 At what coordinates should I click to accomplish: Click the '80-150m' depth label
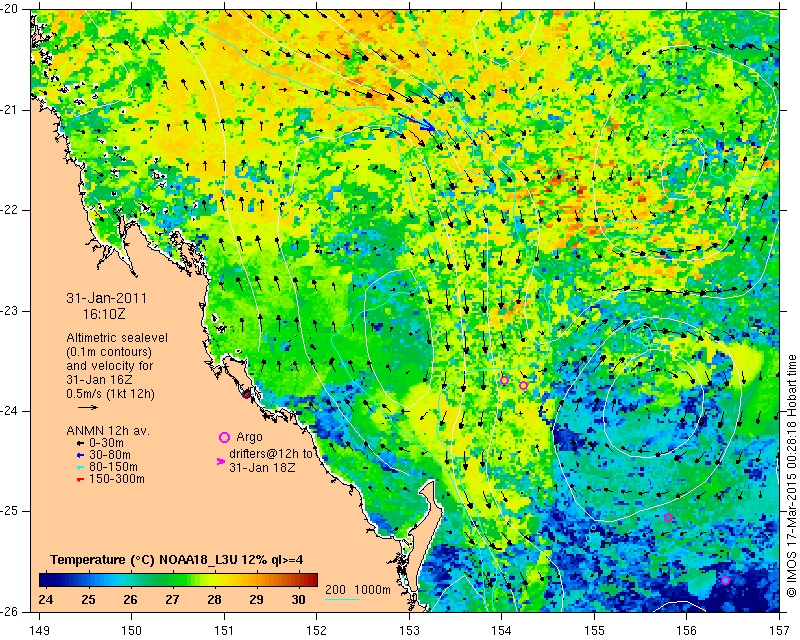113,467
